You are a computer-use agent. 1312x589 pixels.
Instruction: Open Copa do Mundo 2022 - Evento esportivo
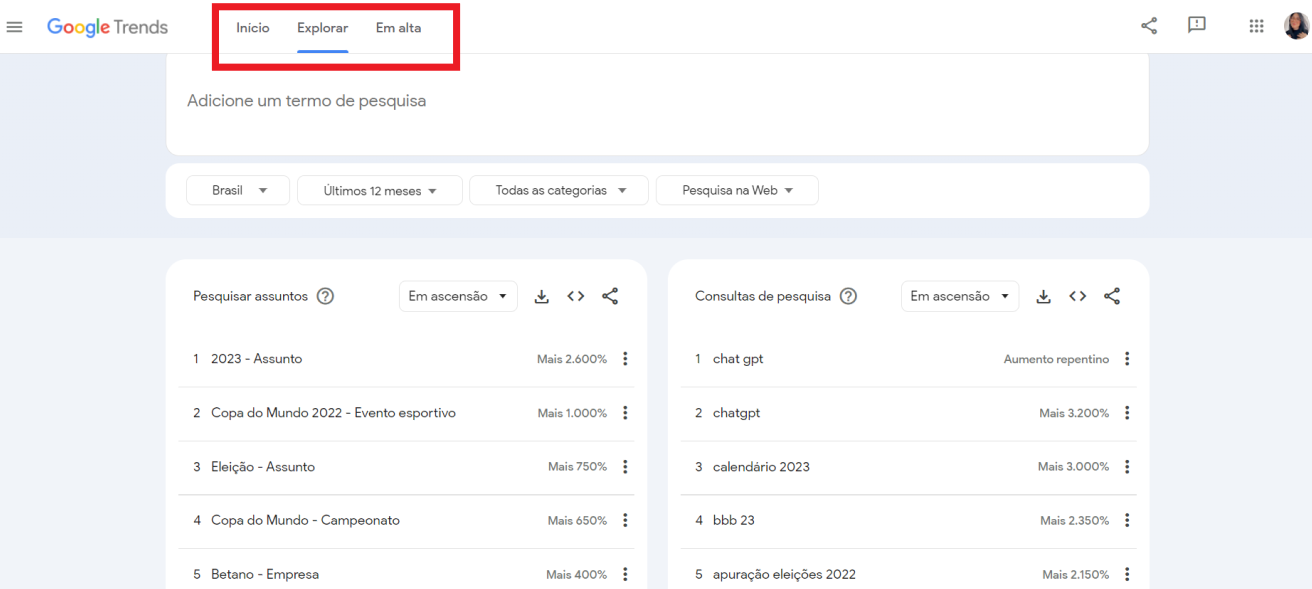pyautogui.click(x=333, y=413)
